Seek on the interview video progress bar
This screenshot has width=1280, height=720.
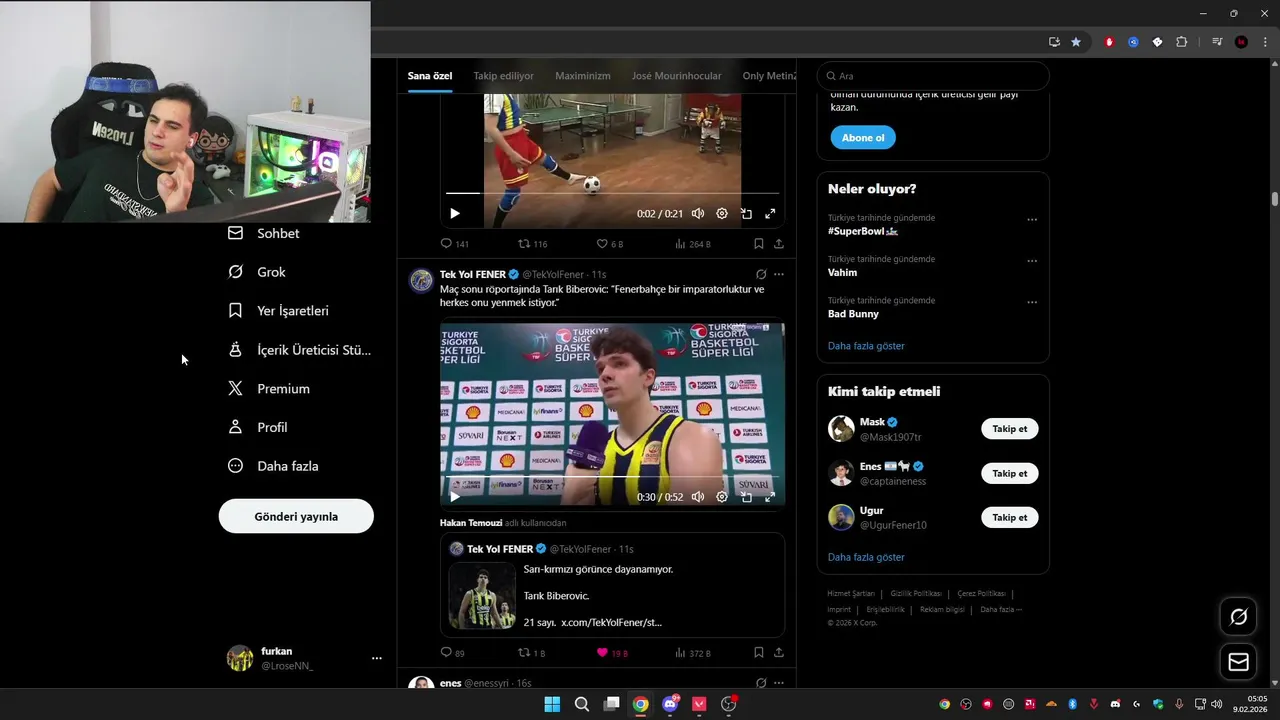pyautogui.click(x=612, y=477)
